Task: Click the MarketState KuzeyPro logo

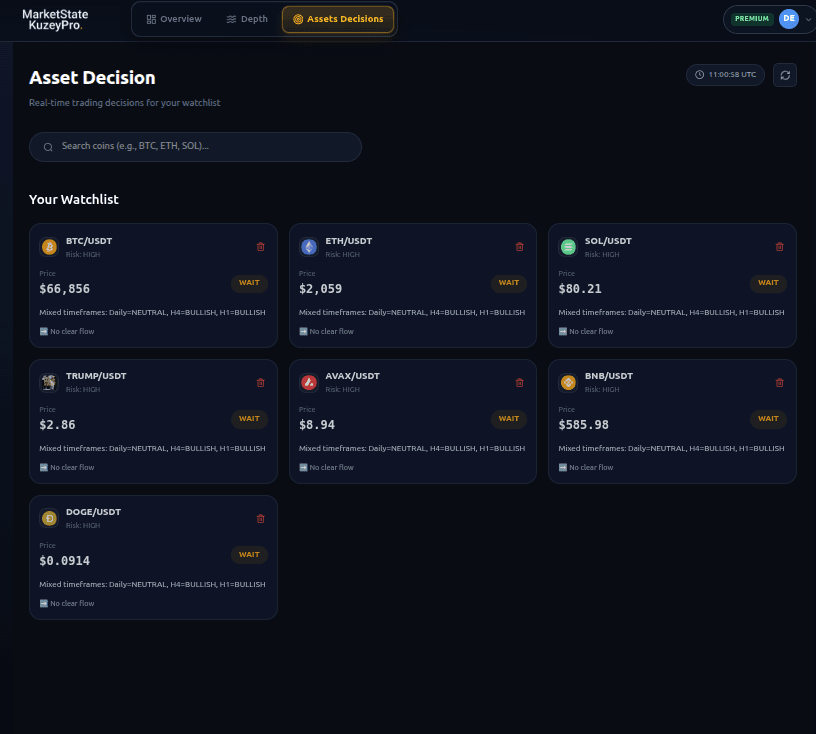Action: pyautogui.click(x=55, y=18)
